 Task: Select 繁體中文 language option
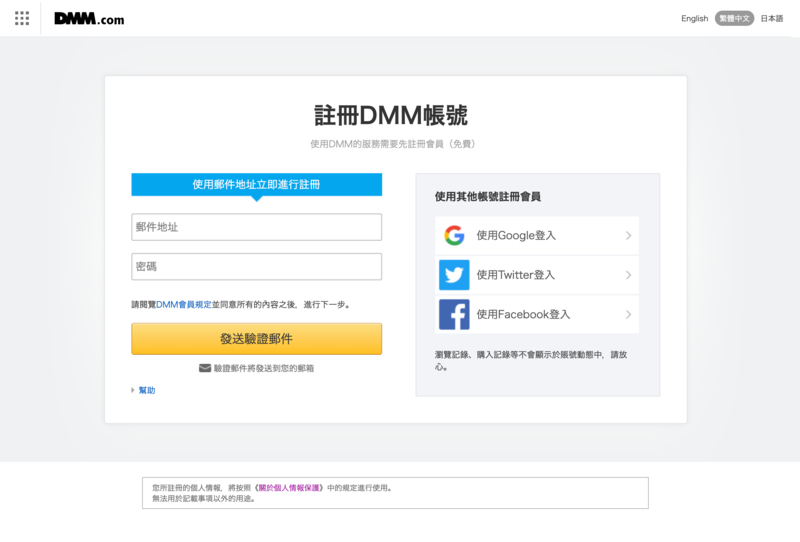(x=734, y=18)
